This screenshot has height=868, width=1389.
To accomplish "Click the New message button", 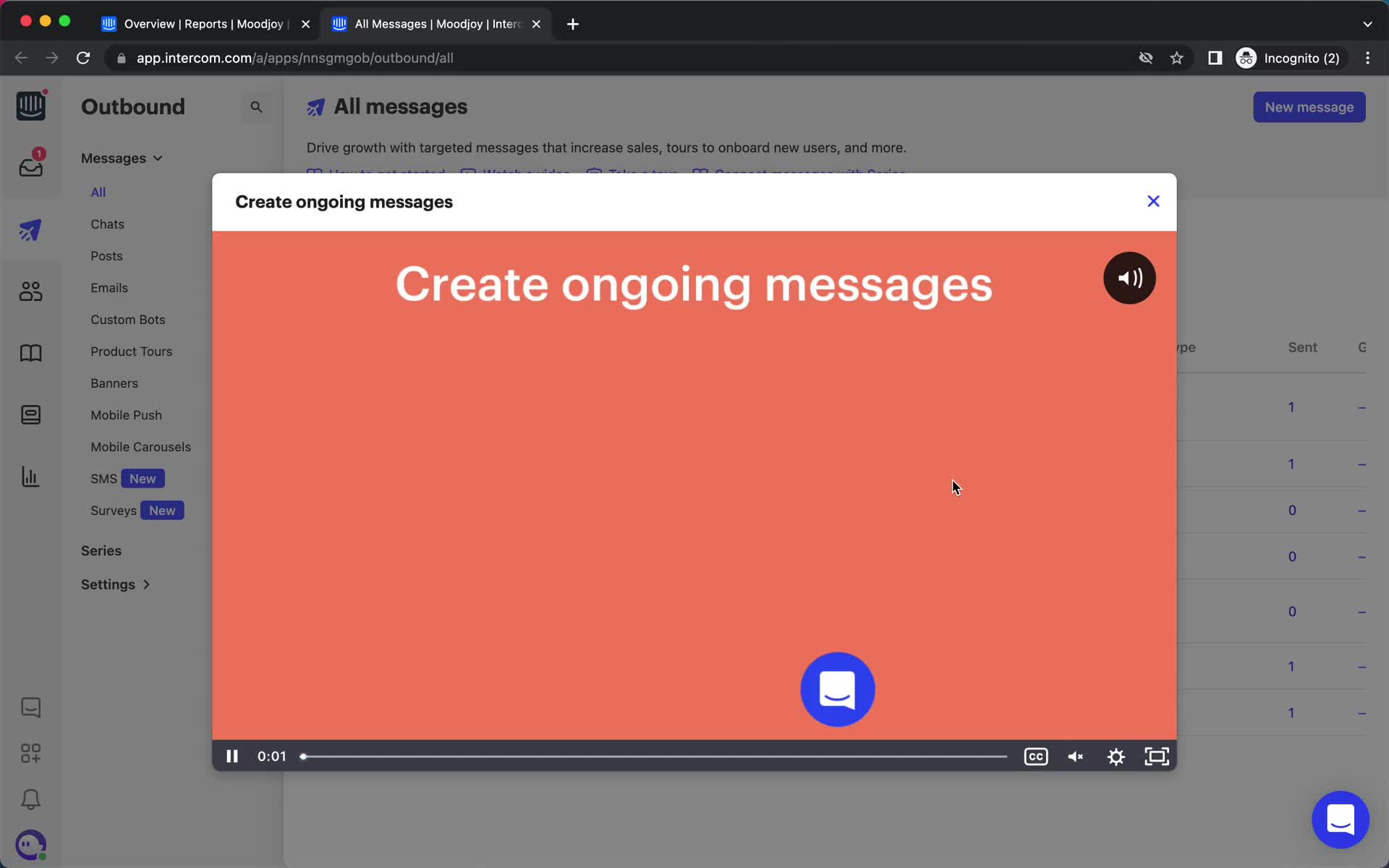I will pos(1309,106).
